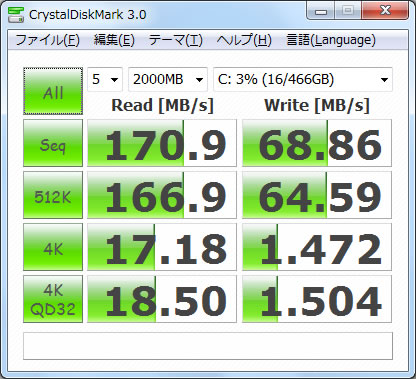The width and height of the screenshot is (416, 379).
Task: Start the 4K benchmark test
Action: pyautogui.click(x=53, y=247)
